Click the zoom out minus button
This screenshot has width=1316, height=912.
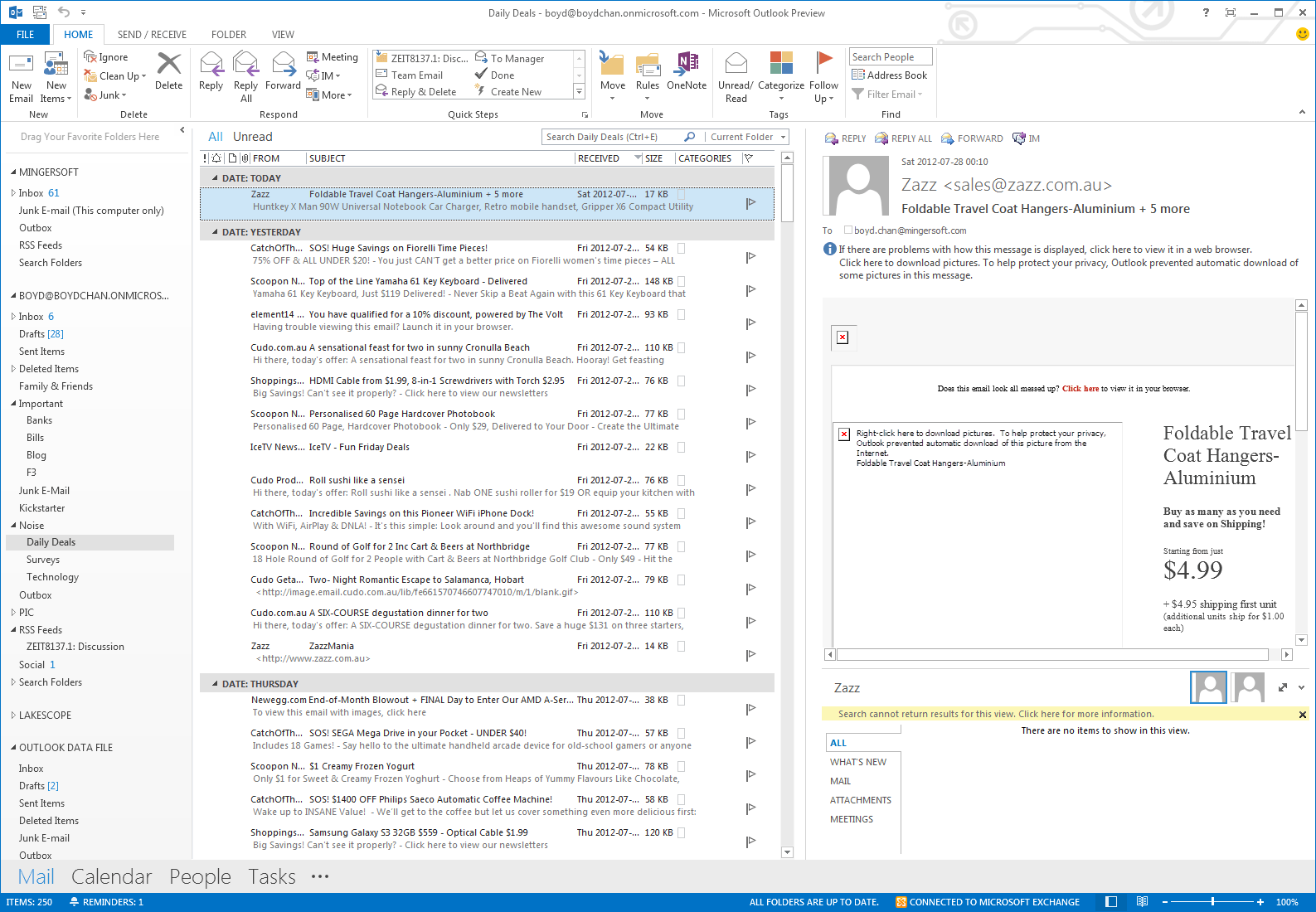coord(1165,902)
